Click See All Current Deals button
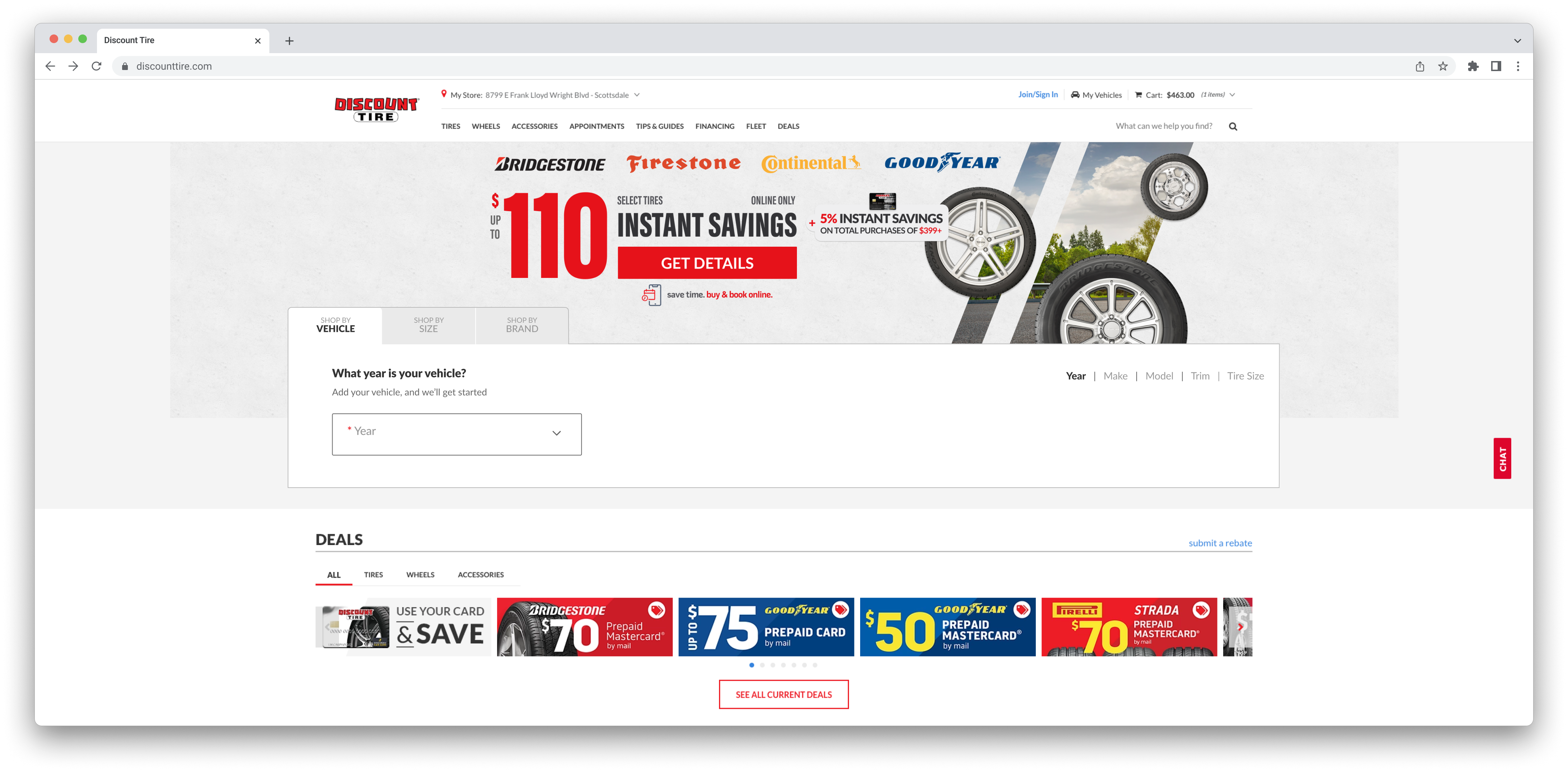 tap(783, 694)
